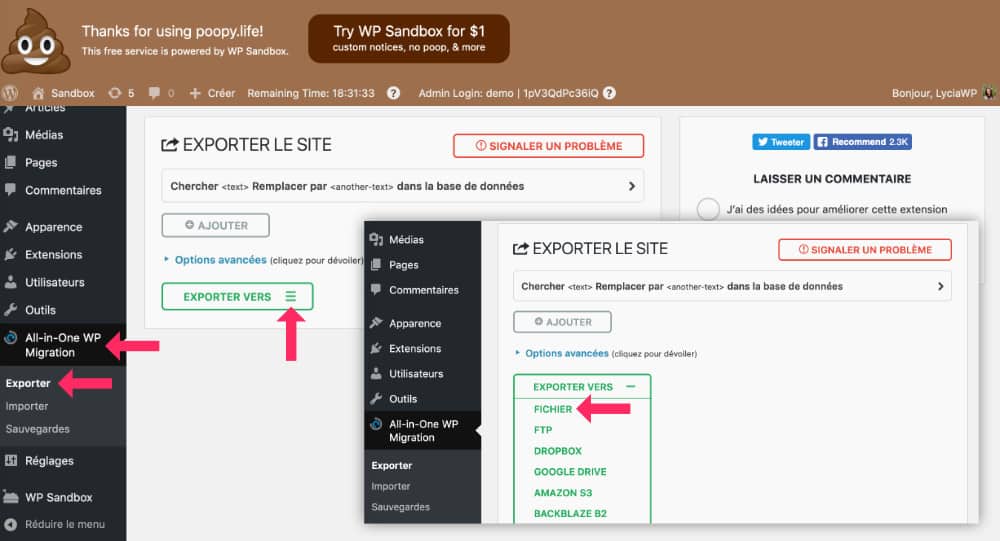This screenshot has height=541, width=1000.
Task: Open the Importer submenu in the main sidebar
Action: [27, 406]
